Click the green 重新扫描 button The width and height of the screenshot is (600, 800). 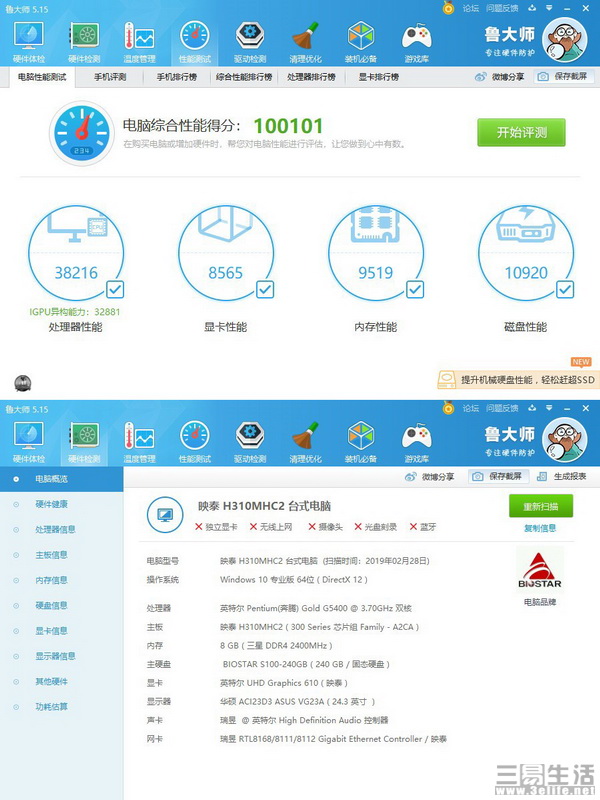point(541,506)
